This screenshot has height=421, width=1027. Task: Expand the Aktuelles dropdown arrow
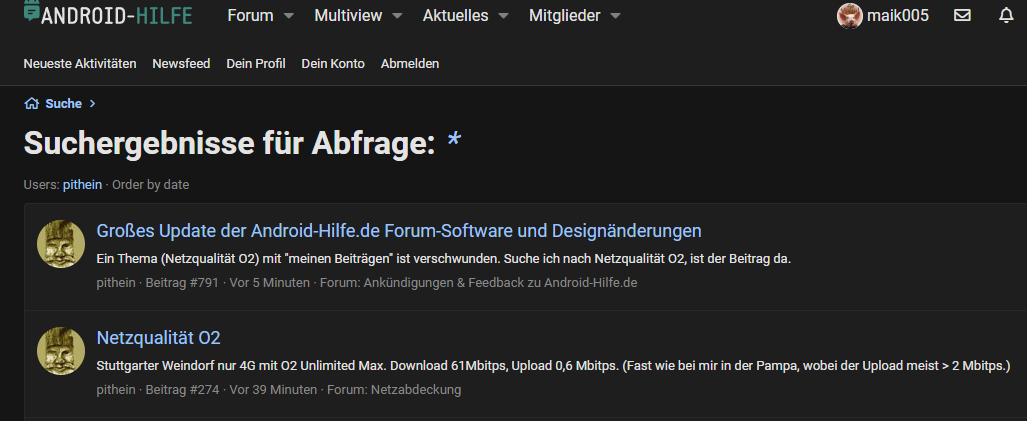pos(503,16)
